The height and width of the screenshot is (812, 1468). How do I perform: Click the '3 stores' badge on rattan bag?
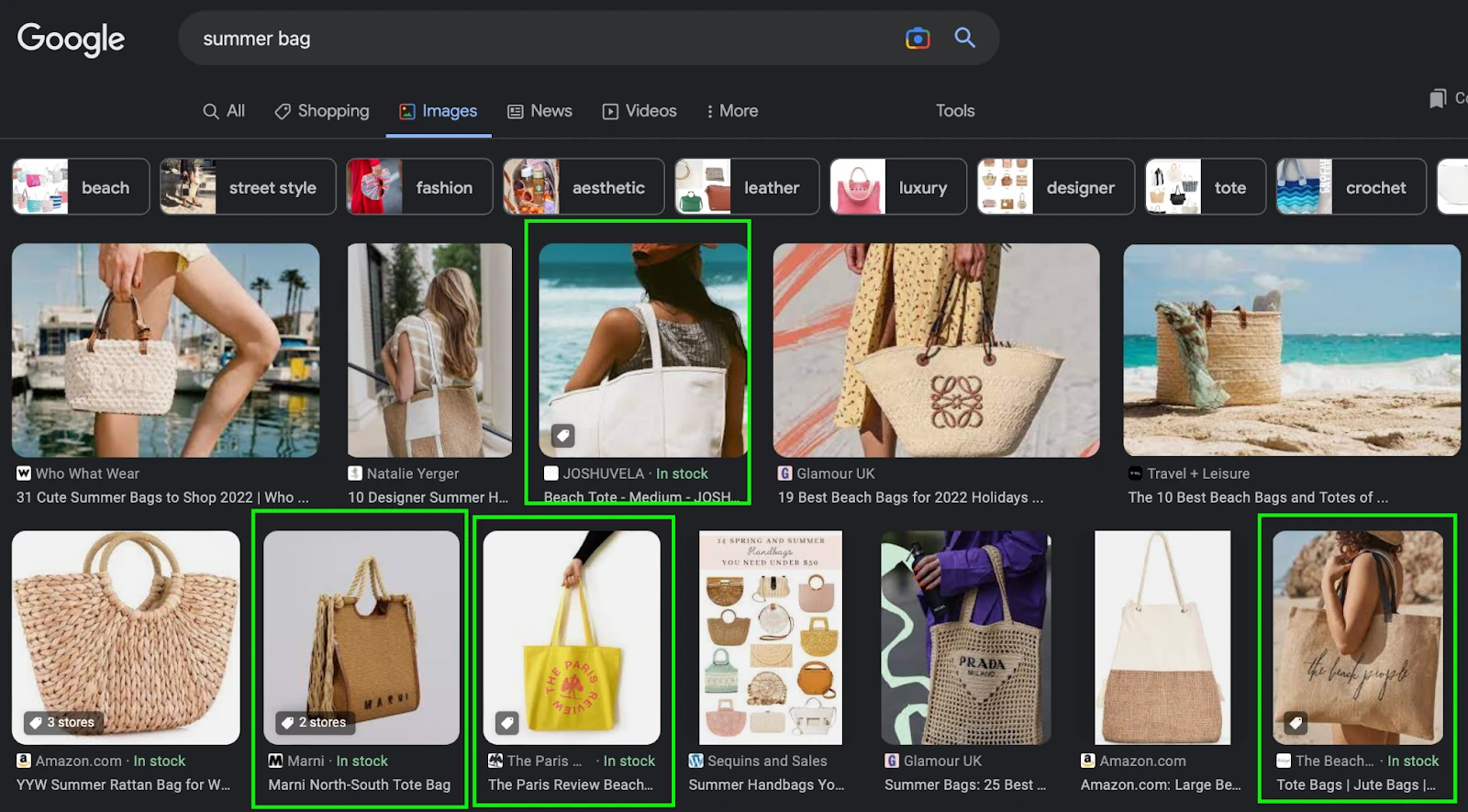[x=61, y=722]
